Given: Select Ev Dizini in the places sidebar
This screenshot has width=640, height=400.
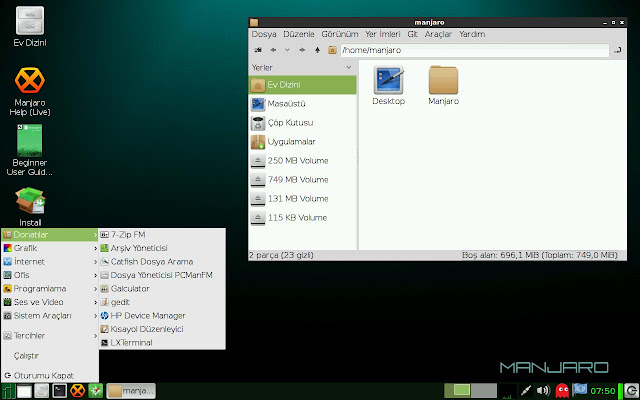Looking at the screenshot, I should click(x=302, y=85).
